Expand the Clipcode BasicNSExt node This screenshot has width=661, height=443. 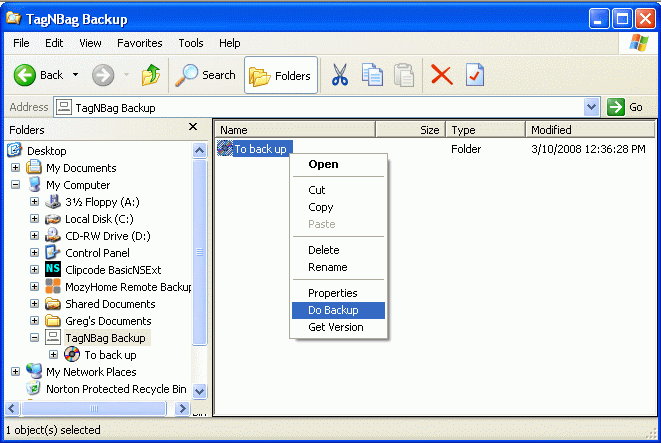[35, 270]
